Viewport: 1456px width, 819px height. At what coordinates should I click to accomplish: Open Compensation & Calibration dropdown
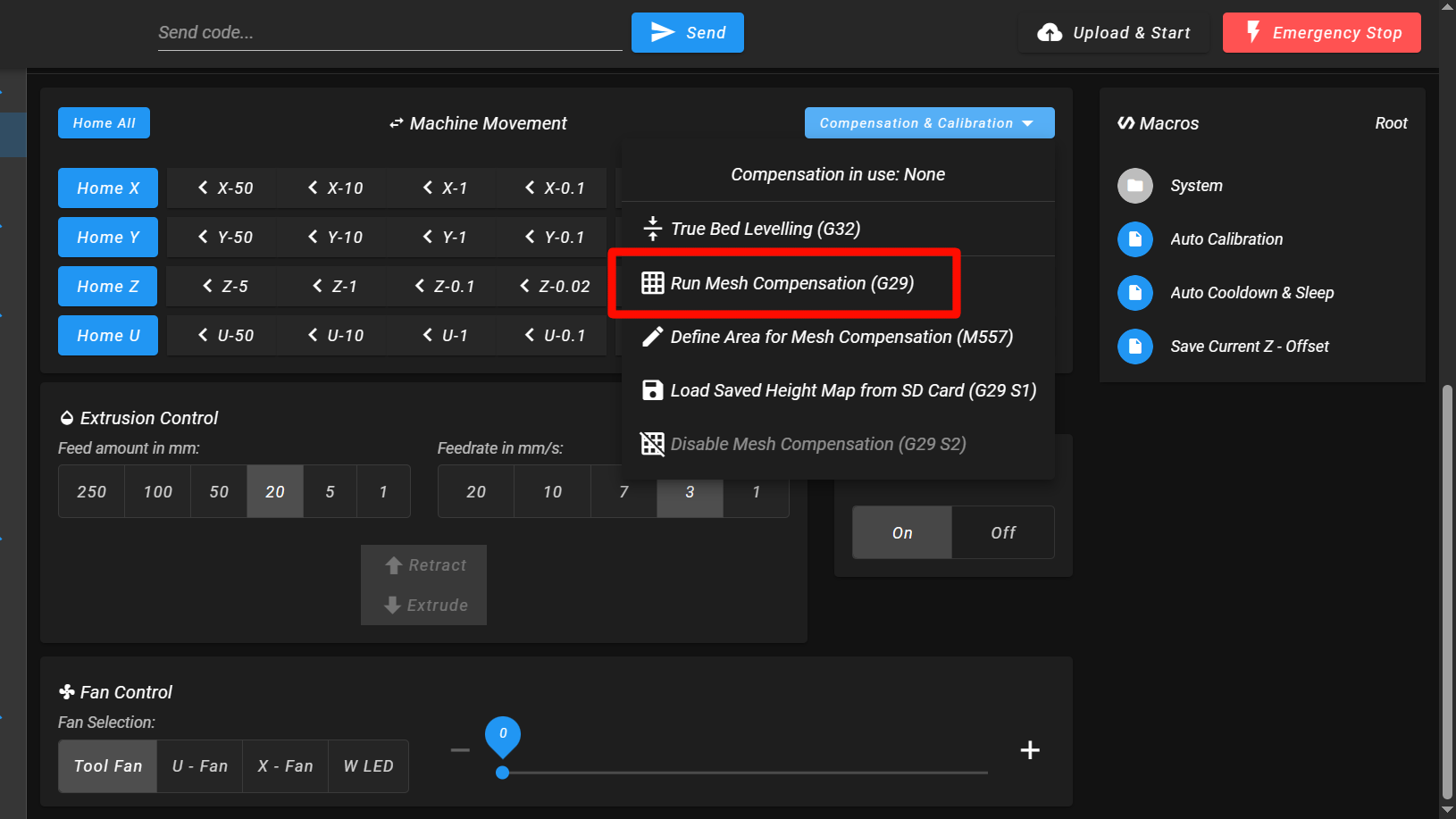point(929,123)
